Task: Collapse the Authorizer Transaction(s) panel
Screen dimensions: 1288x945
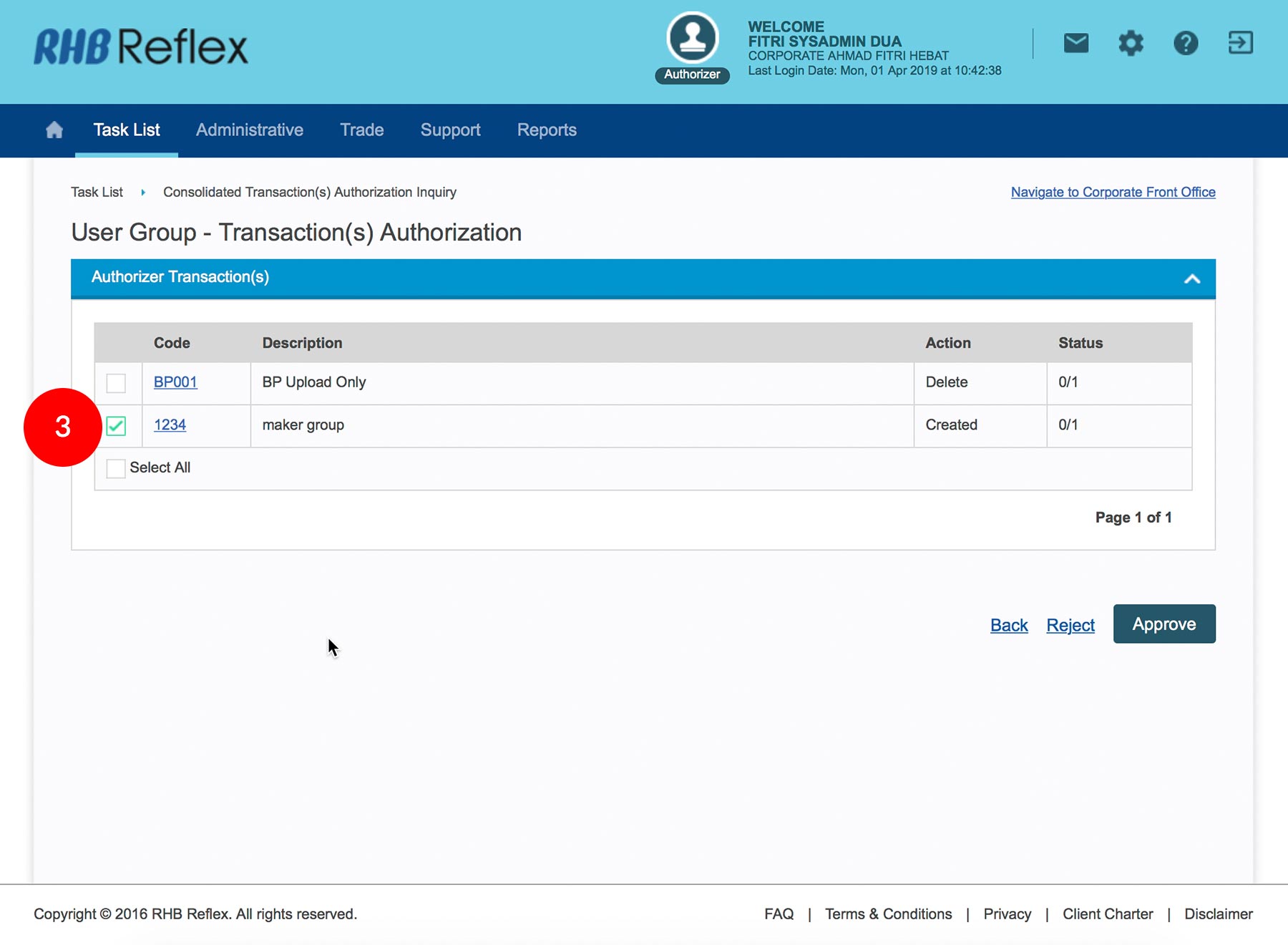Action: point(1191,278)
